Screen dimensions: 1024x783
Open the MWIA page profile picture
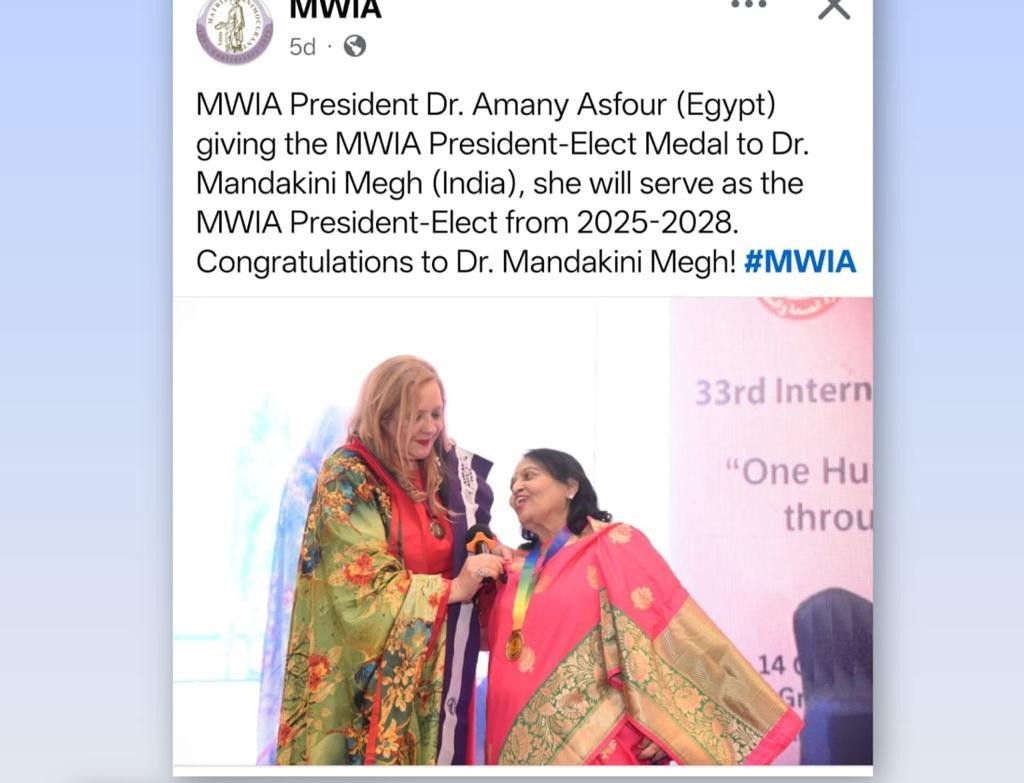click(234, 31)
